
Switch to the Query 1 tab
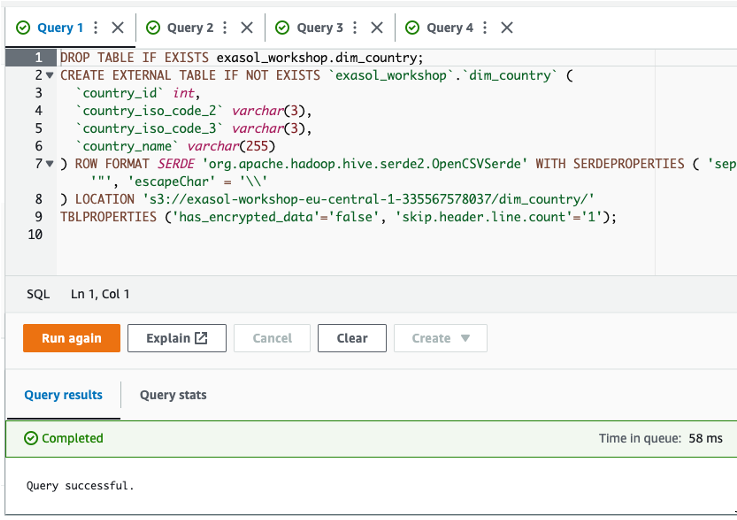click(x=60, y=28)
